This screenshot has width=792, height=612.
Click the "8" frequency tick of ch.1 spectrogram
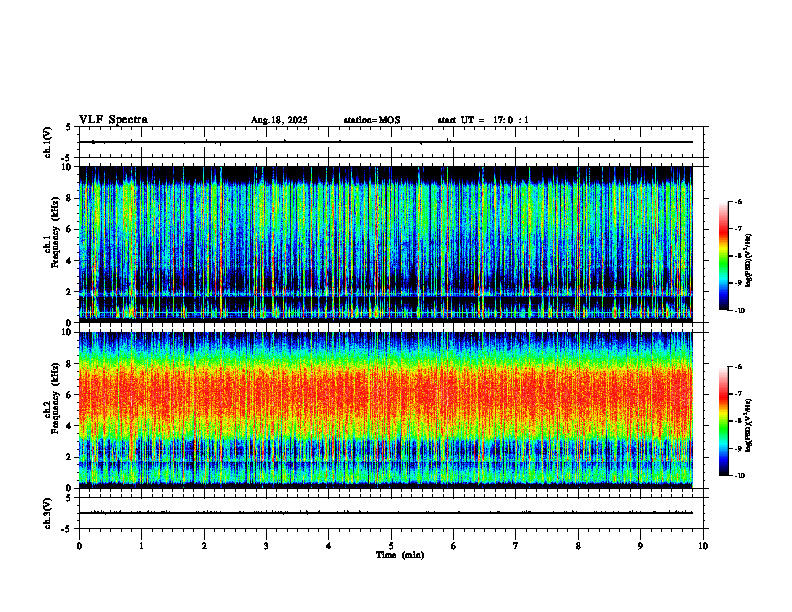[70, 198]
